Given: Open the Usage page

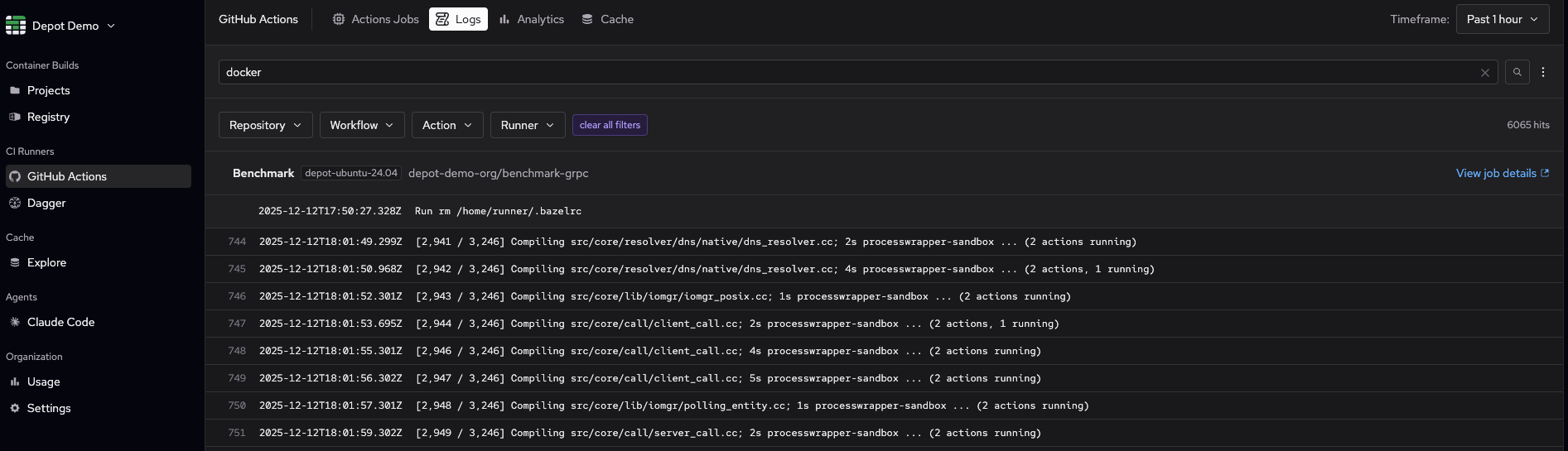Looking at the screenshot, I should 43,381.
